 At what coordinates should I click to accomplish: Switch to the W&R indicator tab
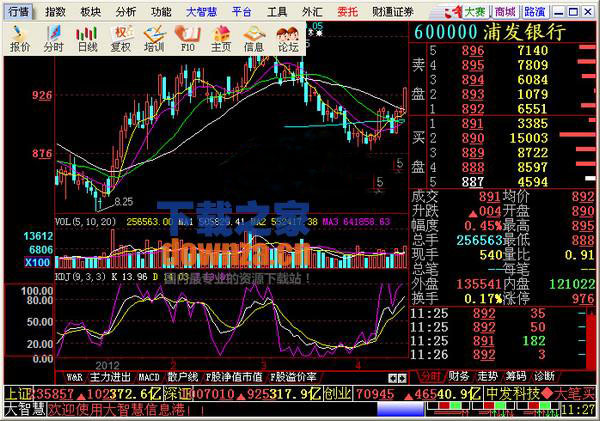point(74,377)
